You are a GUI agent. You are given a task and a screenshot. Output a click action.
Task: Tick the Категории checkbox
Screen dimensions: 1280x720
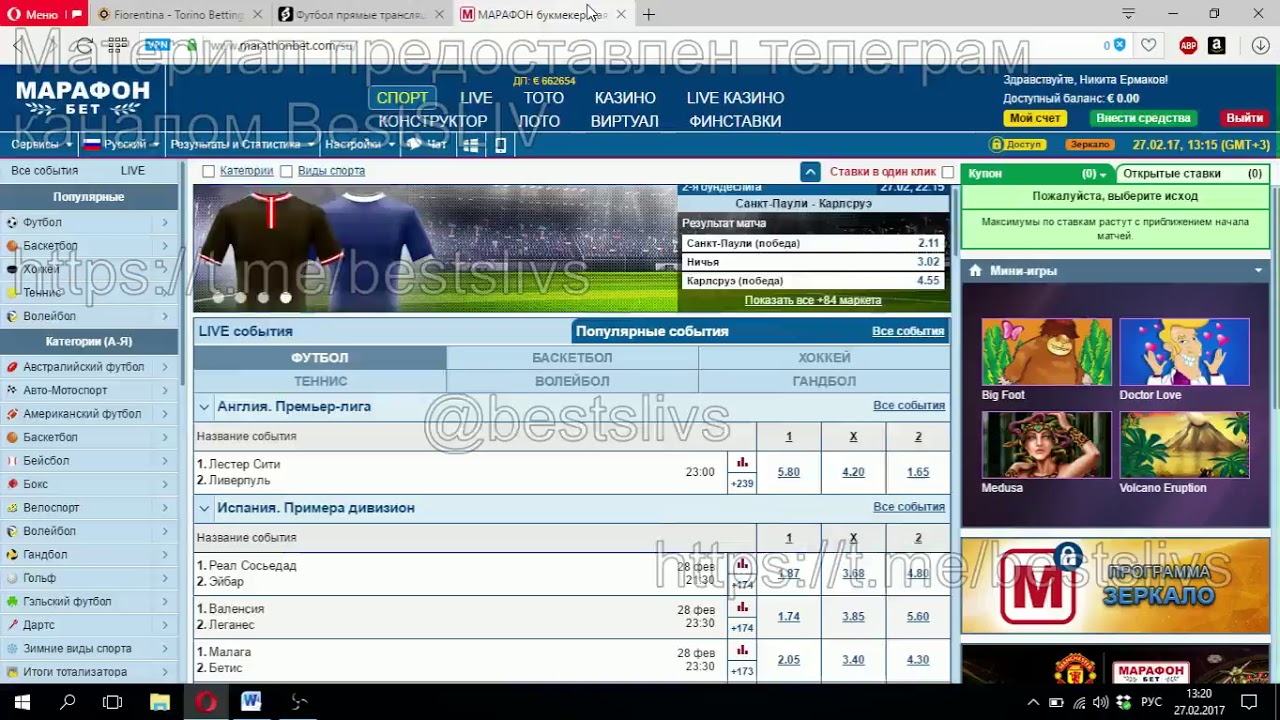[x=208, y=171]
